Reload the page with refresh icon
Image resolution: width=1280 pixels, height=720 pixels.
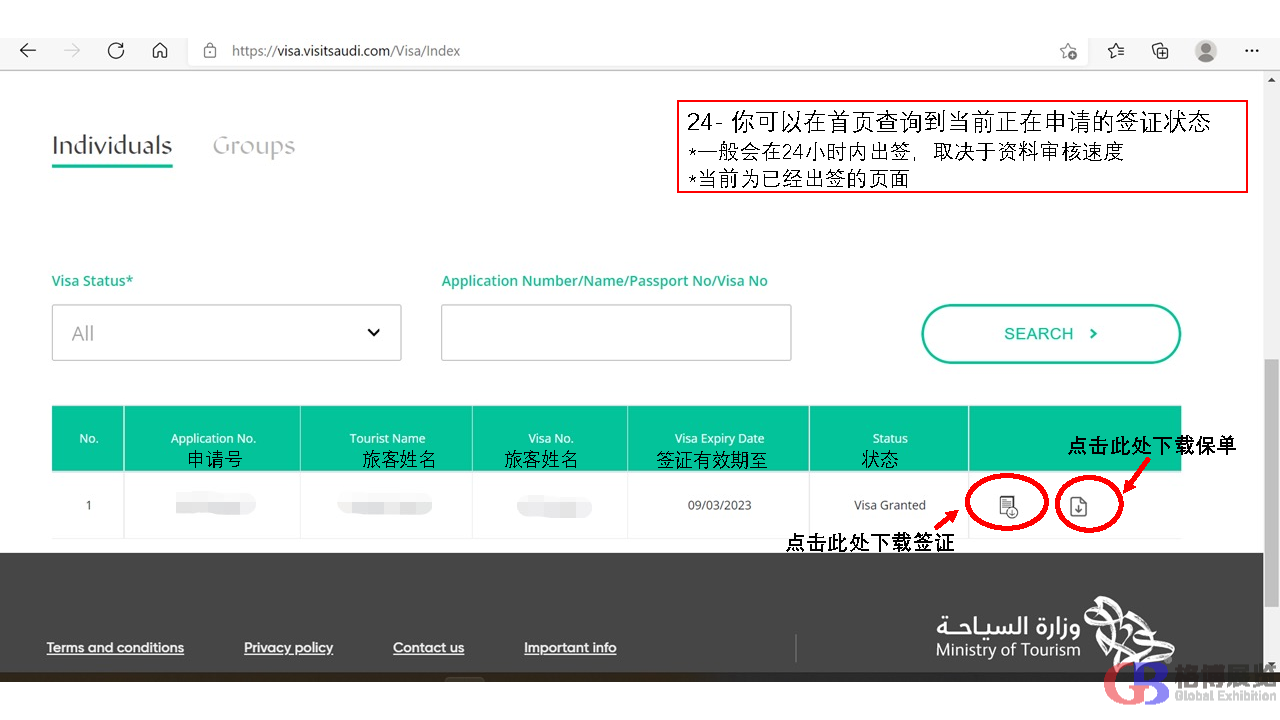pyautogui.click(x=116, y=51)
